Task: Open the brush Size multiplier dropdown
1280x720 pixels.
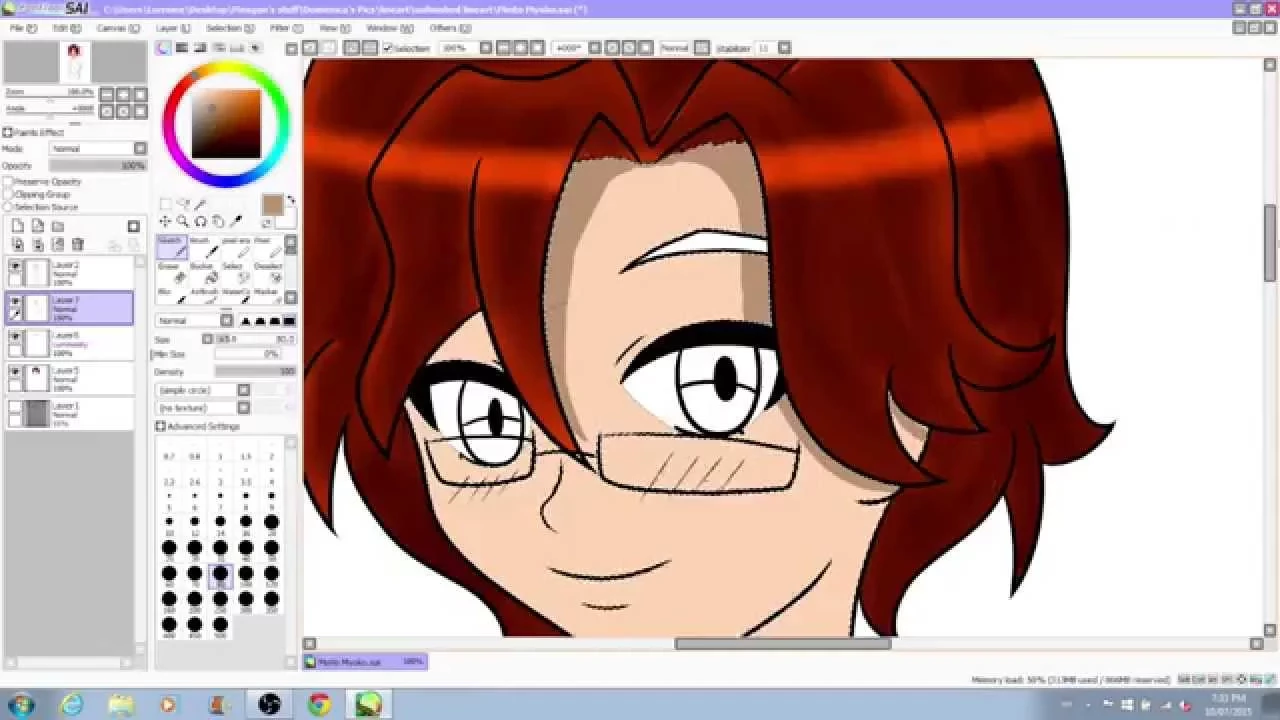Action: tap(208, 339)
